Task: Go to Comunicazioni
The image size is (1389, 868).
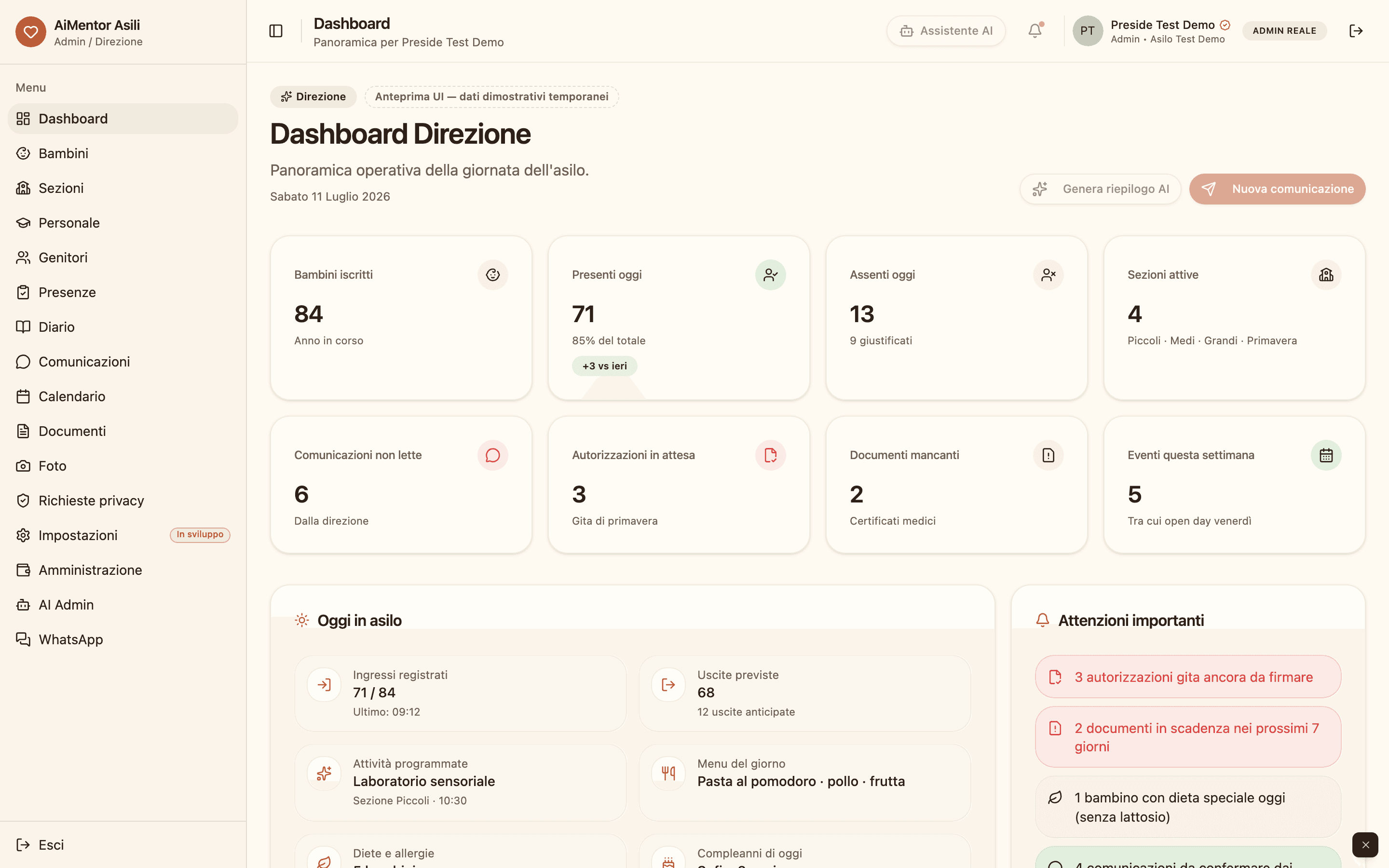Action: (123, 362)
